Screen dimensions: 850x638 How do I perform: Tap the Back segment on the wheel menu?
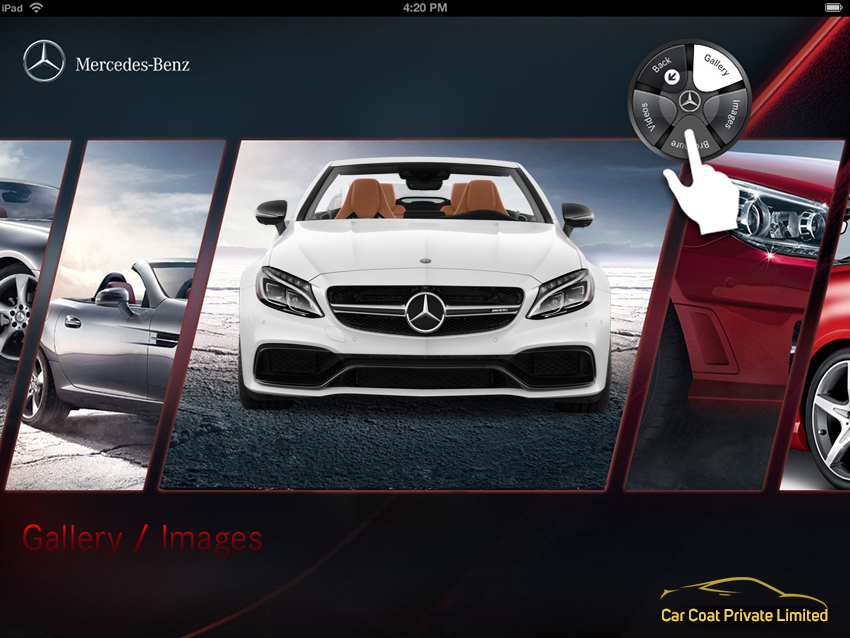[660, 69]
